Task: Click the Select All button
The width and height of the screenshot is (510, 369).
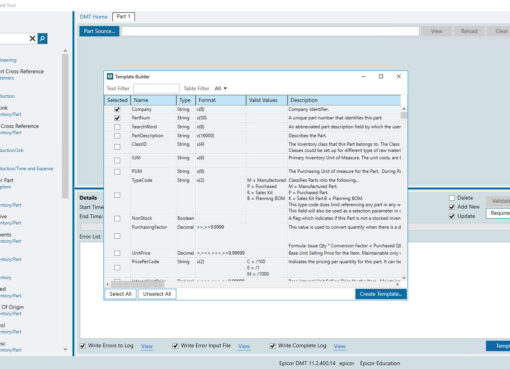Action: (120, 294)
